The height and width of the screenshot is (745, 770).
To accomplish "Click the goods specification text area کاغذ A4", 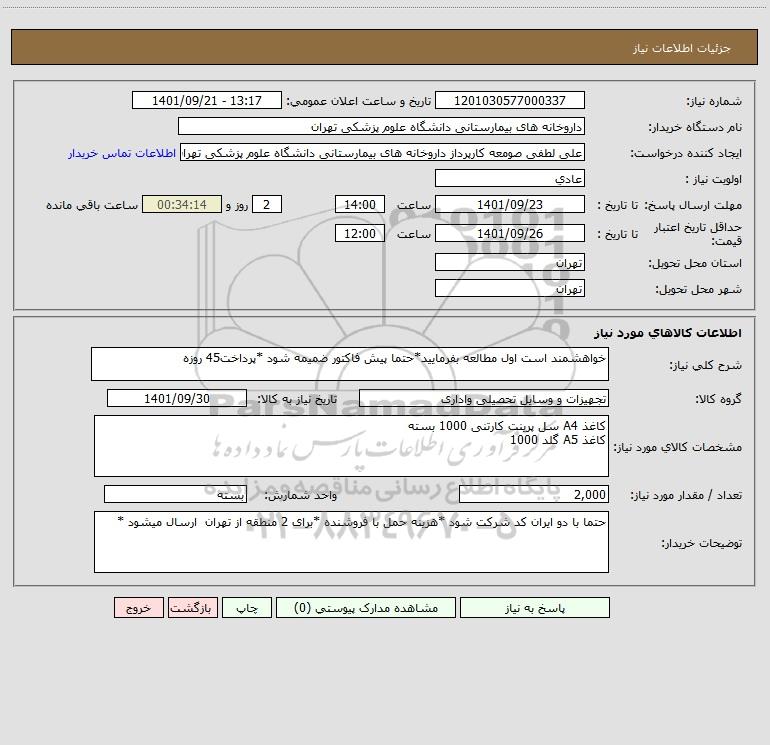I will (351, 446).
